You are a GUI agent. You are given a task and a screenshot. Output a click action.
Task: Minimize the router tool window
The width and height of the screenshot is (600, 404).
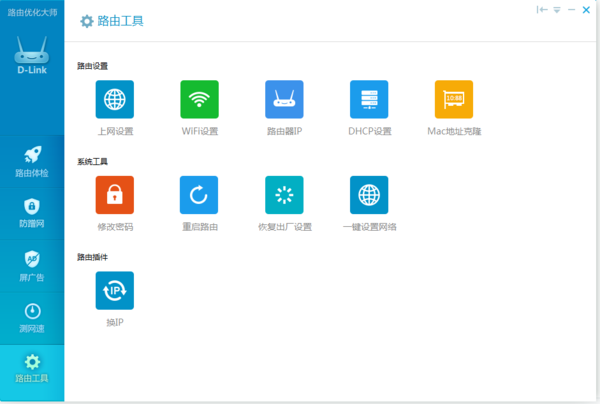coord(572,9)
